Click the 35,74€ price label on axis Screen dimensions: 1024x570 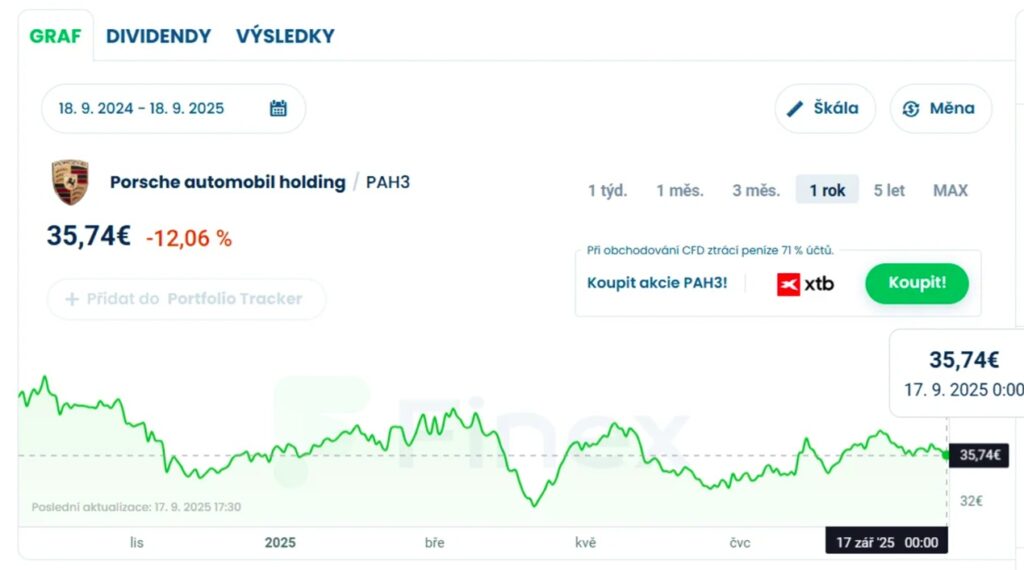coord(979,455)
